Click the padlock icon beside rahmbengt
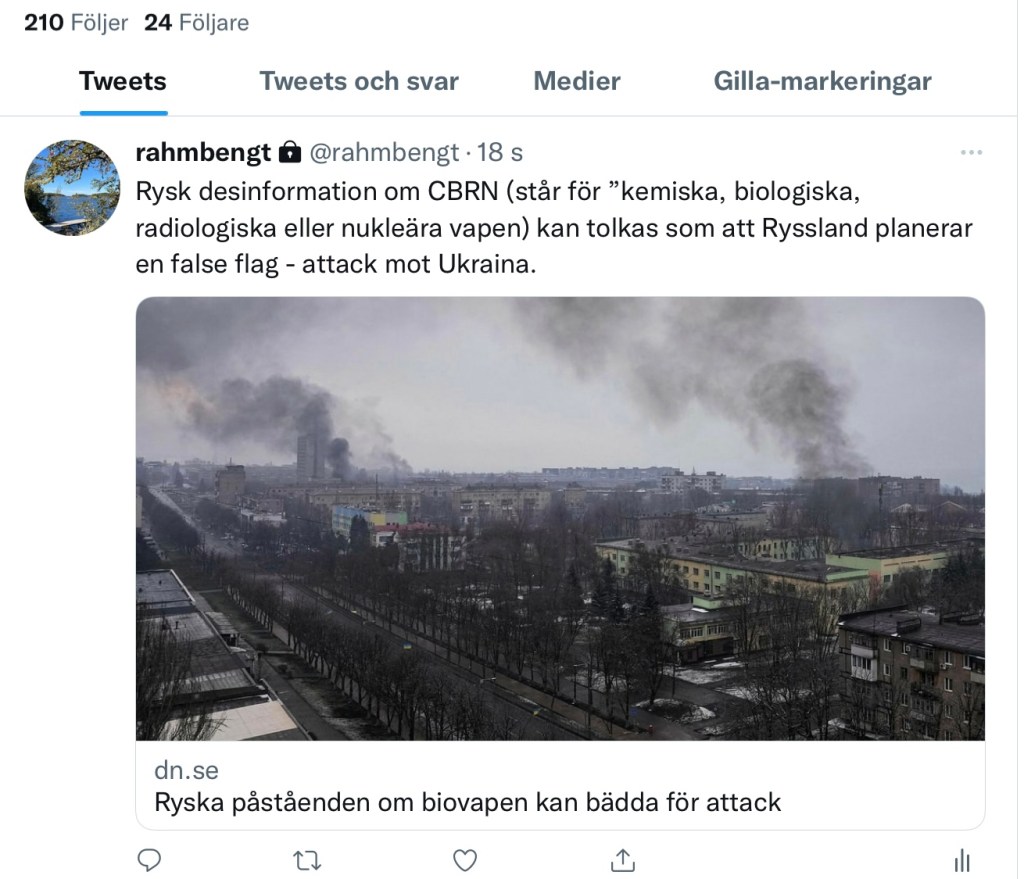The image size is (1024, 879). click(289, 153)
